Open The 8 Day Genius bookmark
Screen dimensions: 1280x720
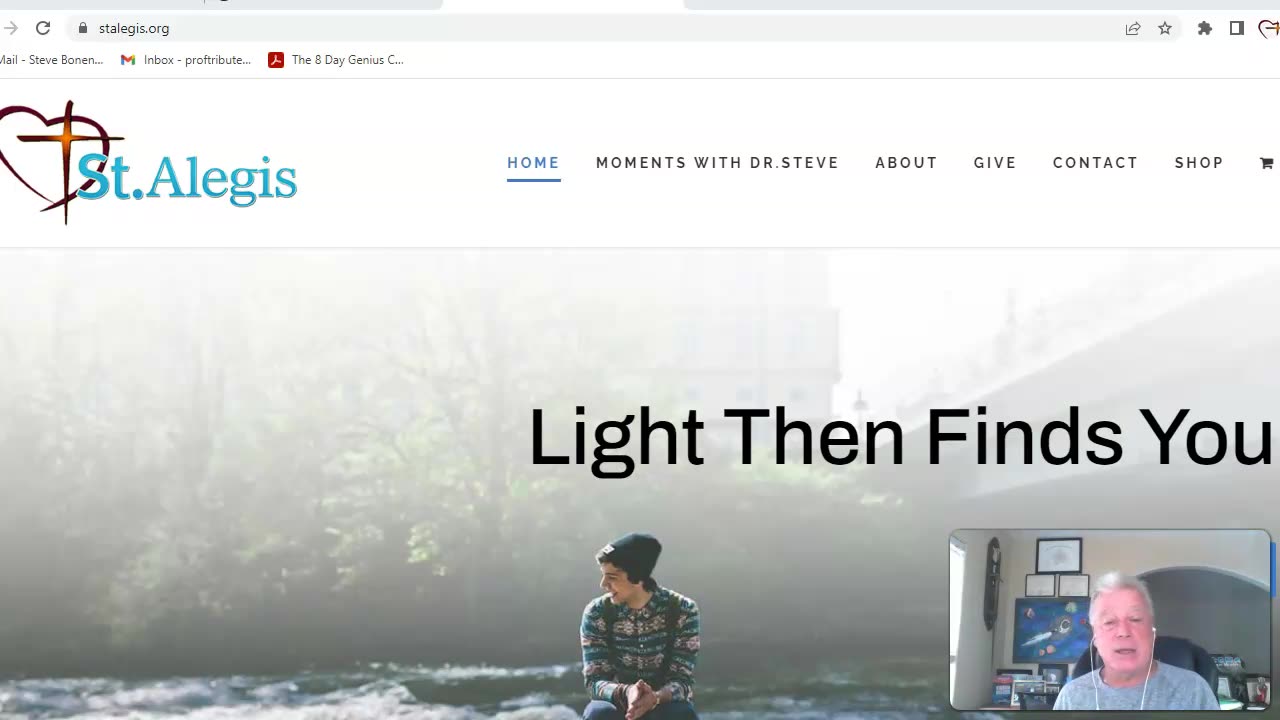tap(336, 60)
